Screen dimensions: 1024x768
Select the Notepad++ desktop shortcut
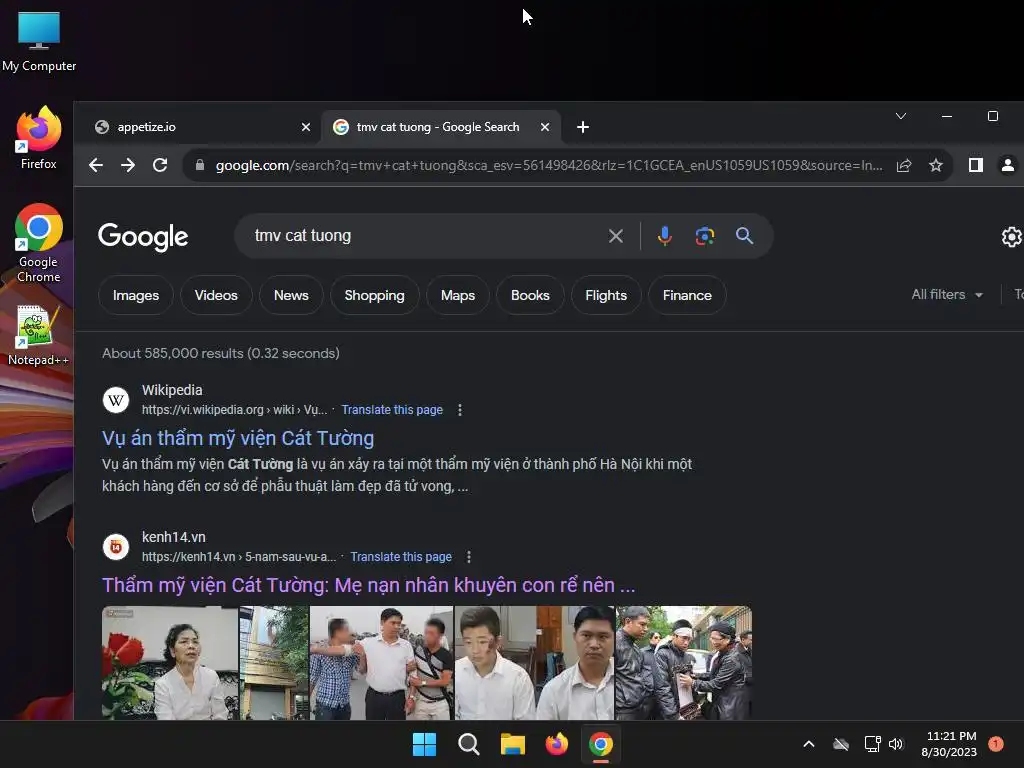click(x=38, y=335)
